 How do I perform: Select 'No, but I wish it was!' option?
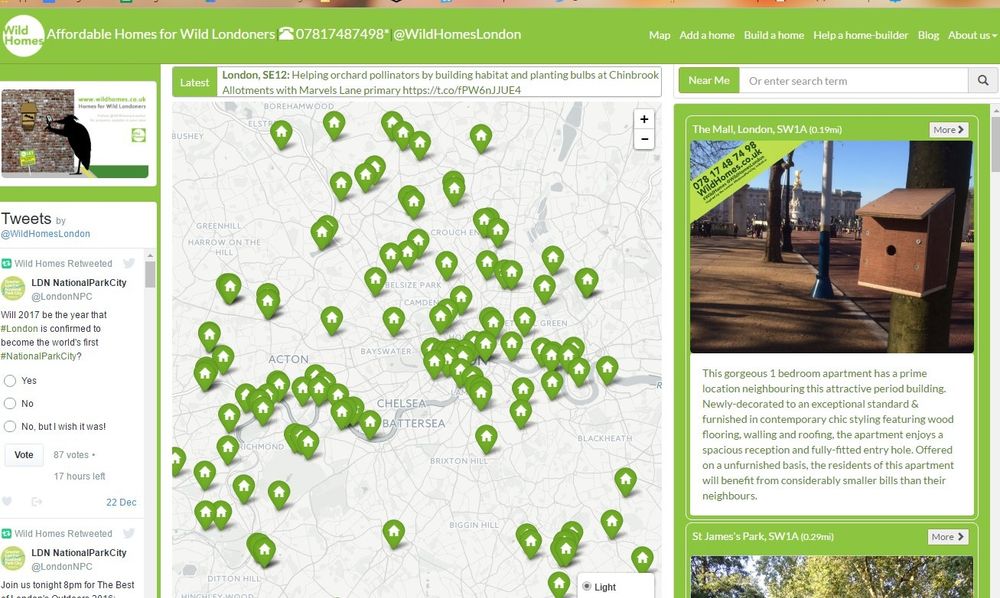[10, 427]
